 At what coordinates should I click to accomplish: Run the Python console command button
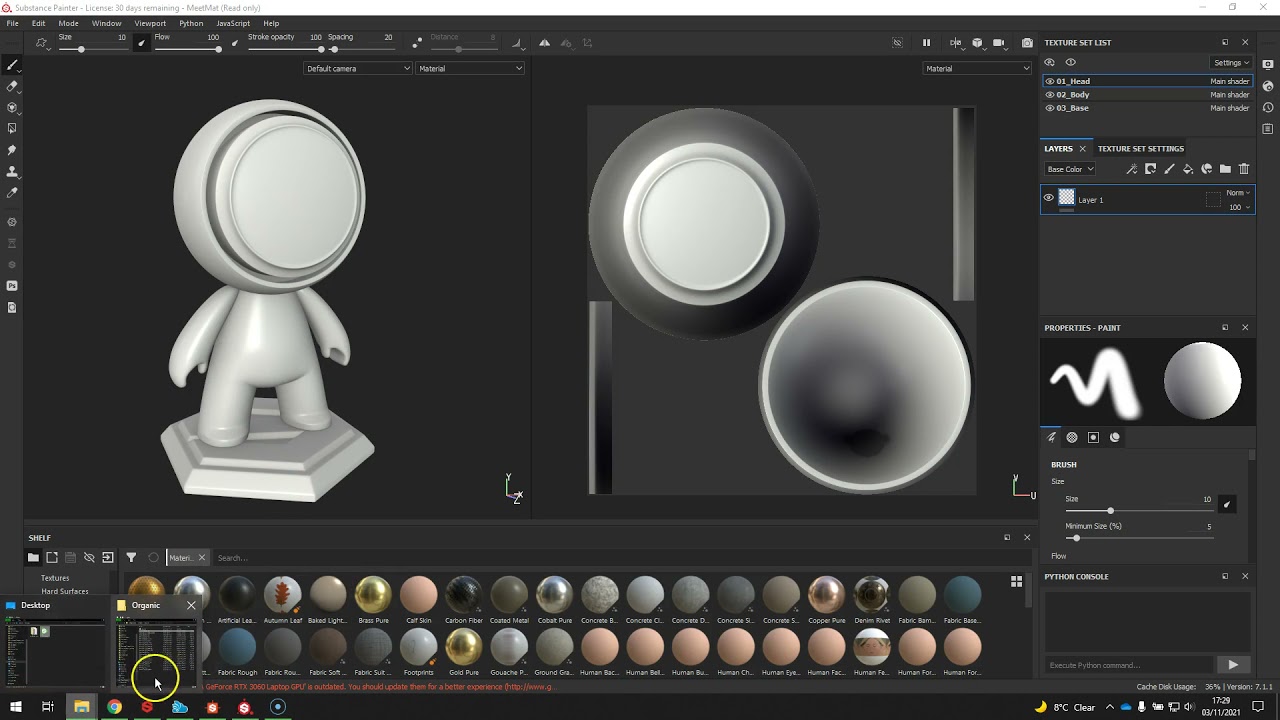pos(1232,665)
